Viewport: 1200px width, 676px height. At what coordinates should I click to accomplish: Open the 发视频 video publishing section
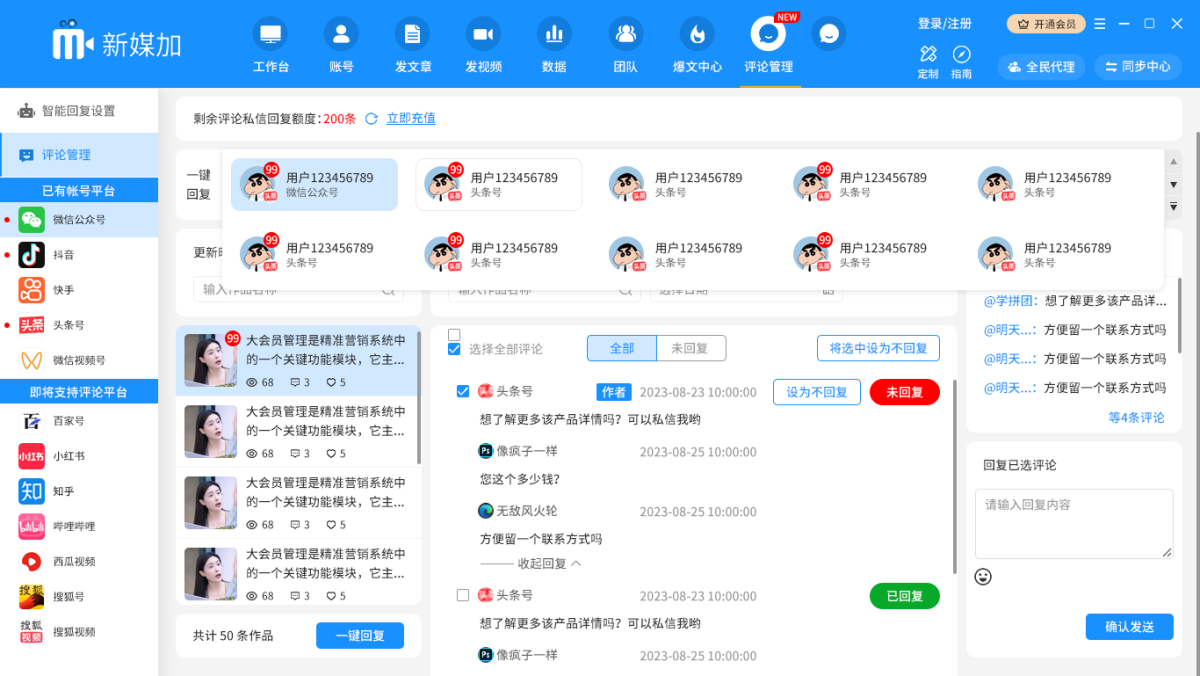(483, 44)
